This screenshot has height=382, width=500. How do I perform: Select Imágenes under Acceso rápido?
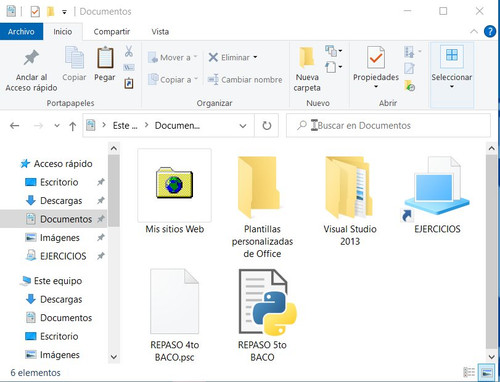(x=60, y=238)
